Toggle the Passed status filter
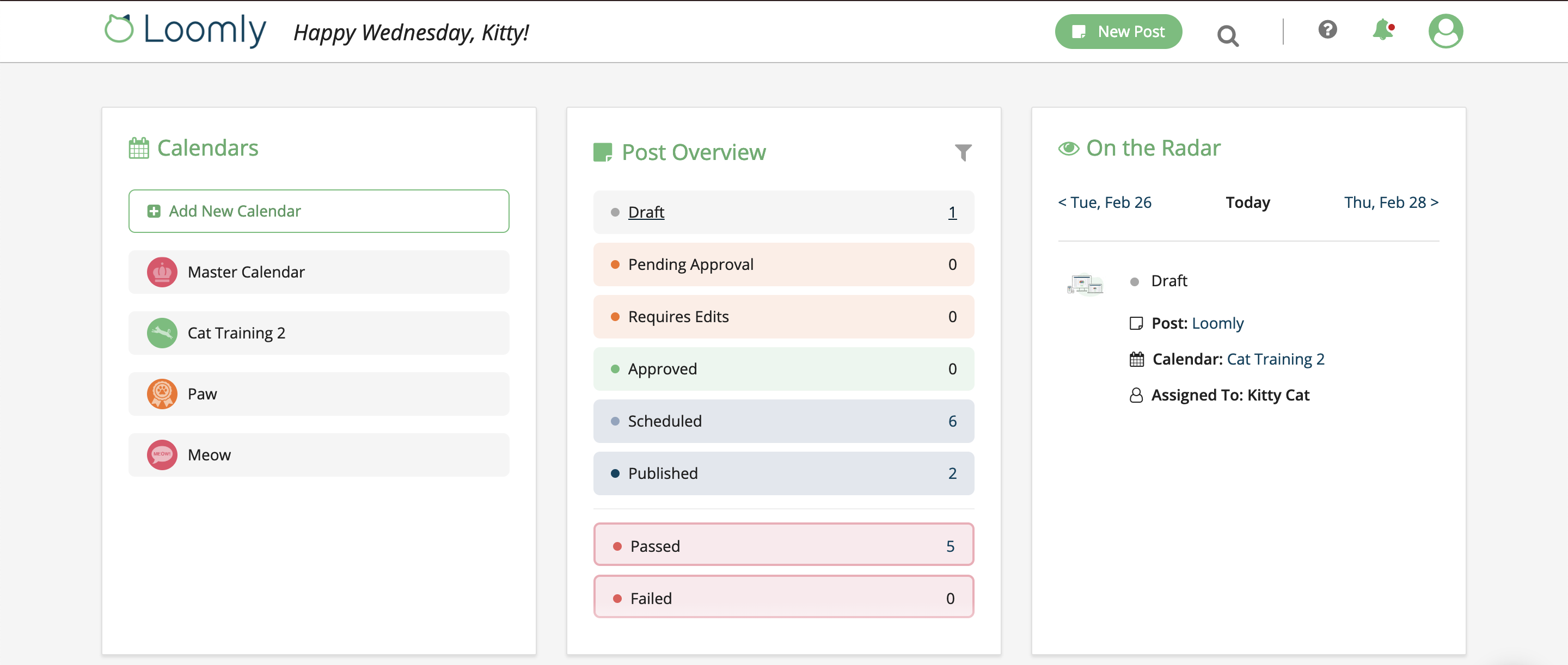The height and width of the screenshot is (665, 1568). [783, 545]
